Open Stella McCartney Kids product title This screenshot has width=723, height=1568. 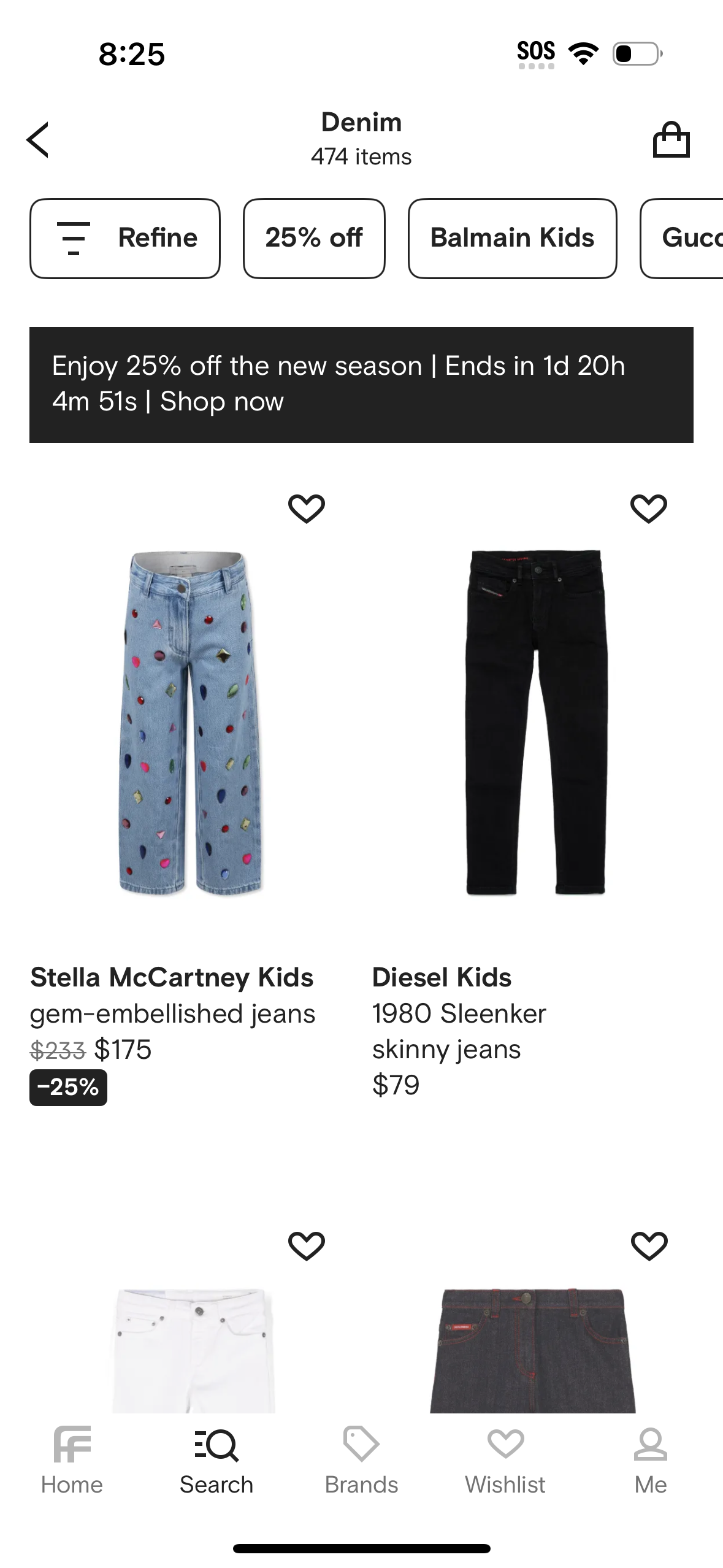tap(172, 977)
